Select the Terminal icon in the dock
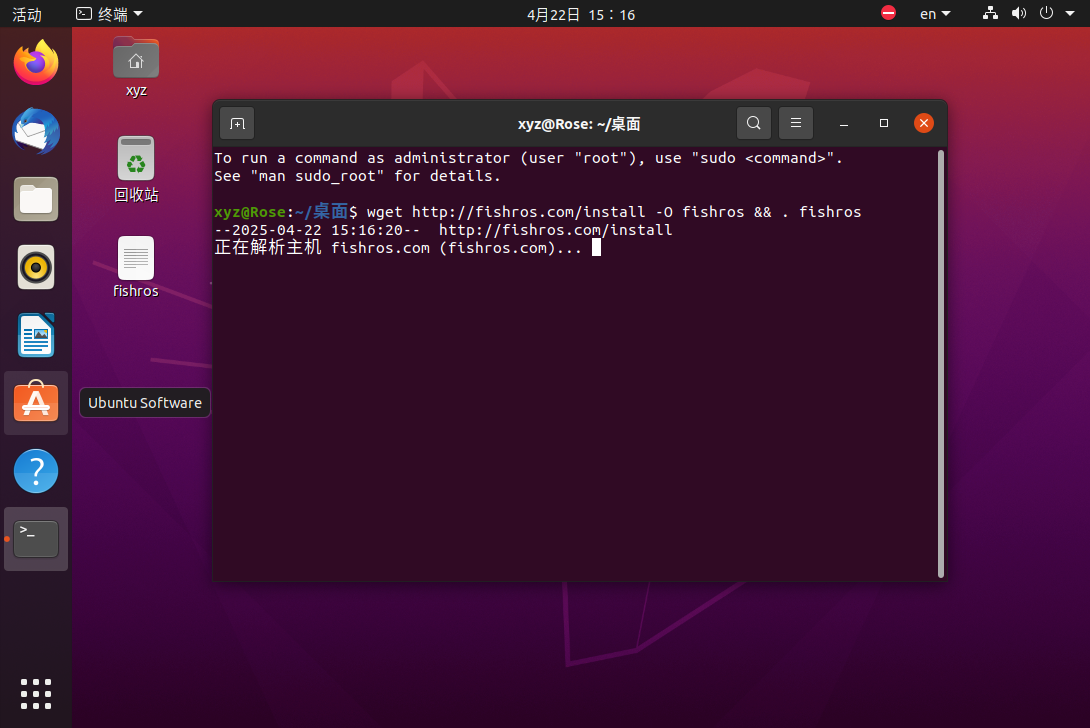The image size is (1090, 728). [36, 539]
